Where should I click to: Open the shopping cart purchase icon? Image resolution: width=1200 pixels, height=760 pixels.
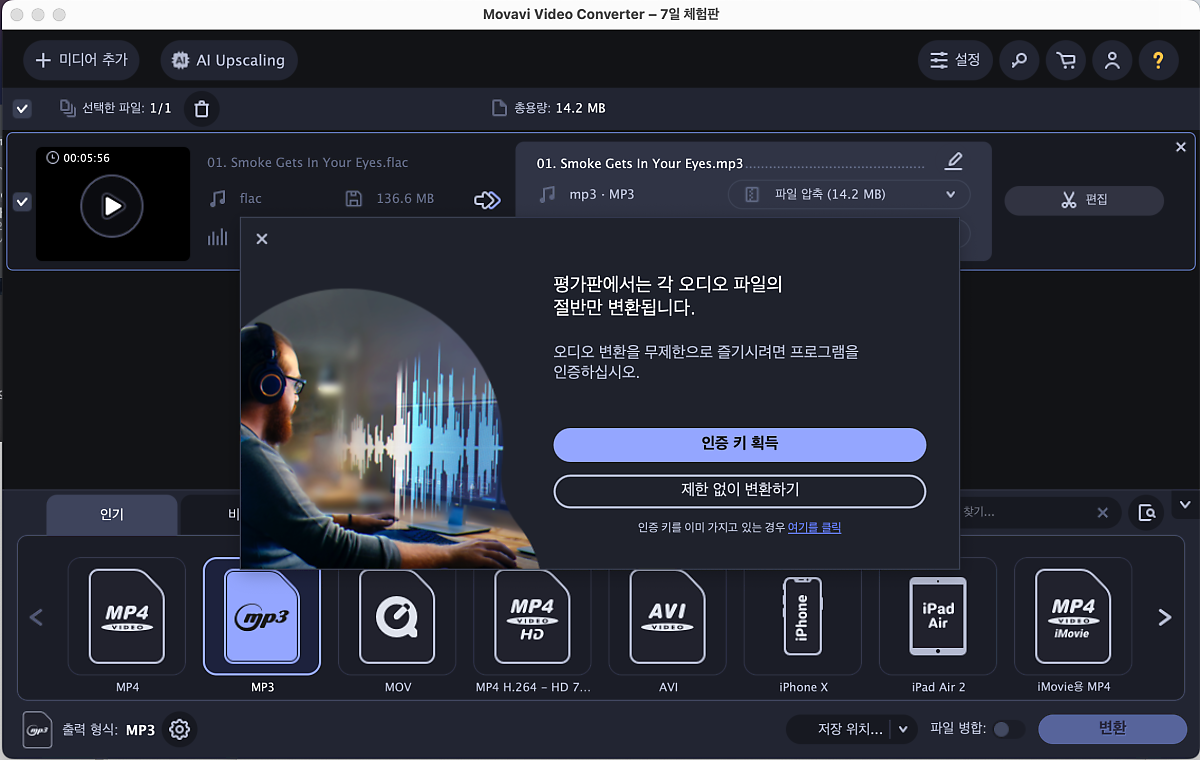click(x=1066, y=60)
